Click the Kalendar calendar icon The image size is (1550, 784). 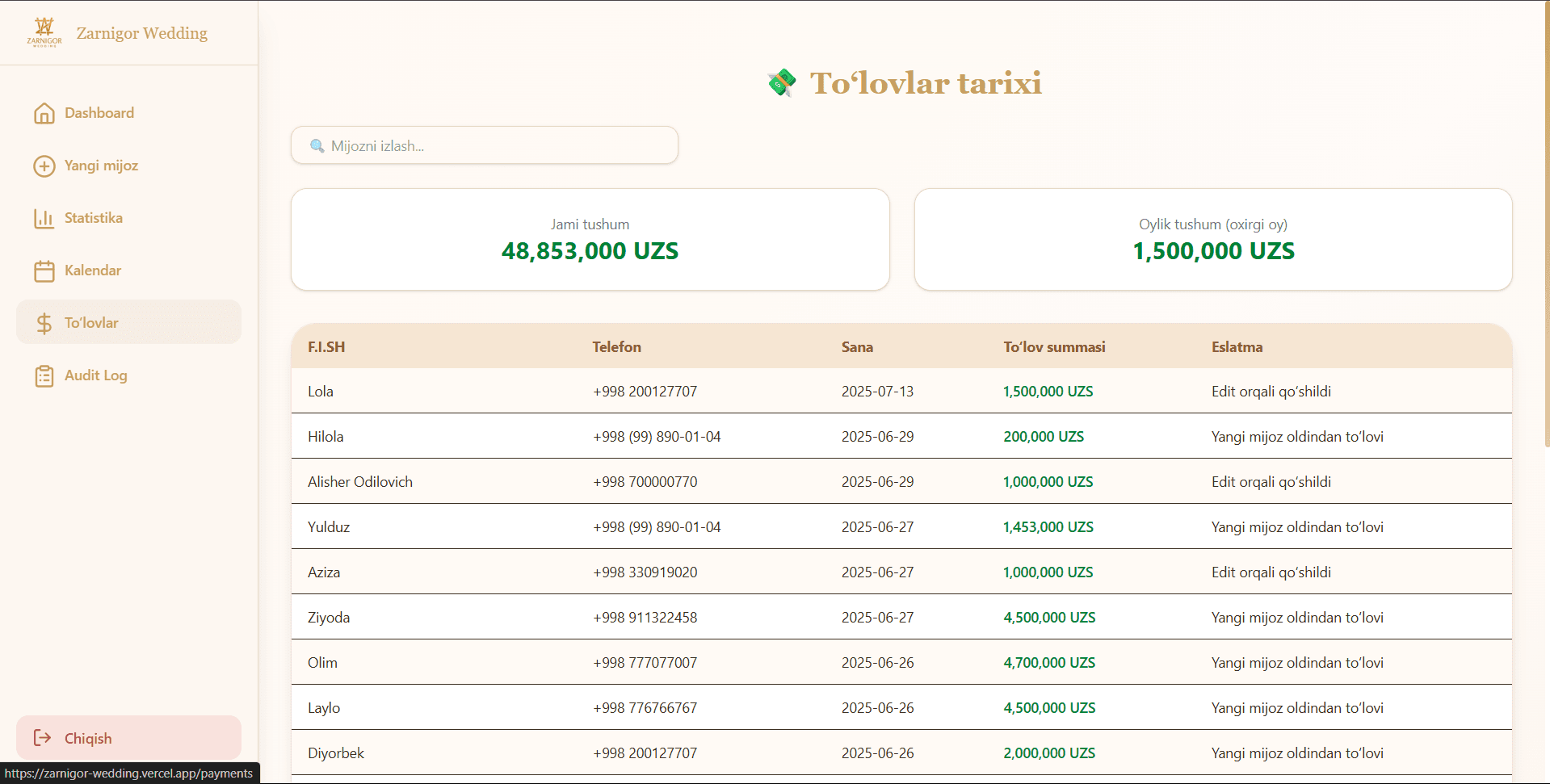pos(44,270)
